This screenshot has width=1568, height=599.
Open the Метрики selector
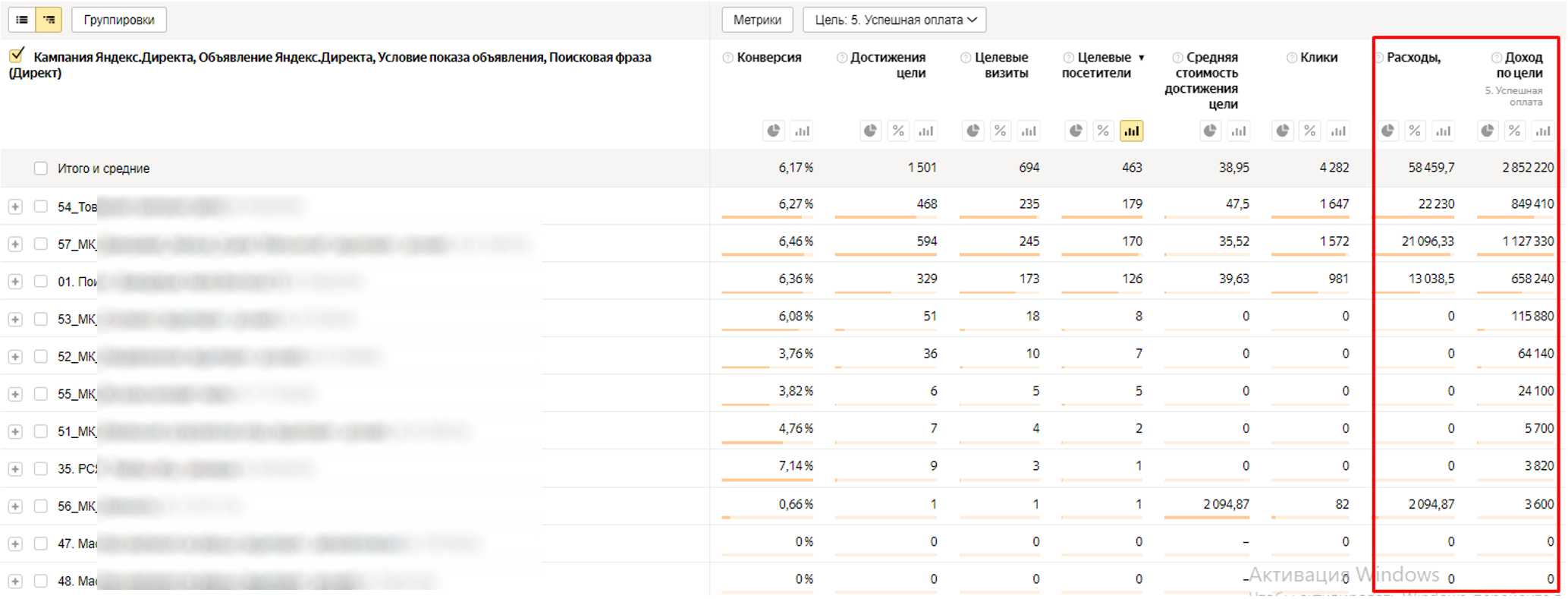click(756, 20)
